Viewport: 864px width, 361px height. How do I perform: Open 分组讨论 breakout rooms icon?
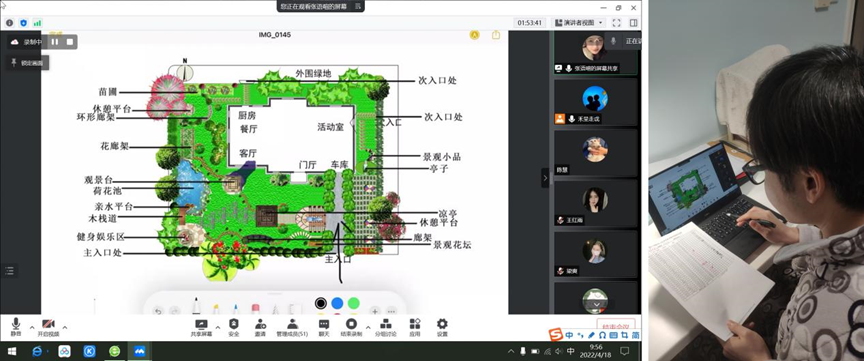tap(386, 327)
